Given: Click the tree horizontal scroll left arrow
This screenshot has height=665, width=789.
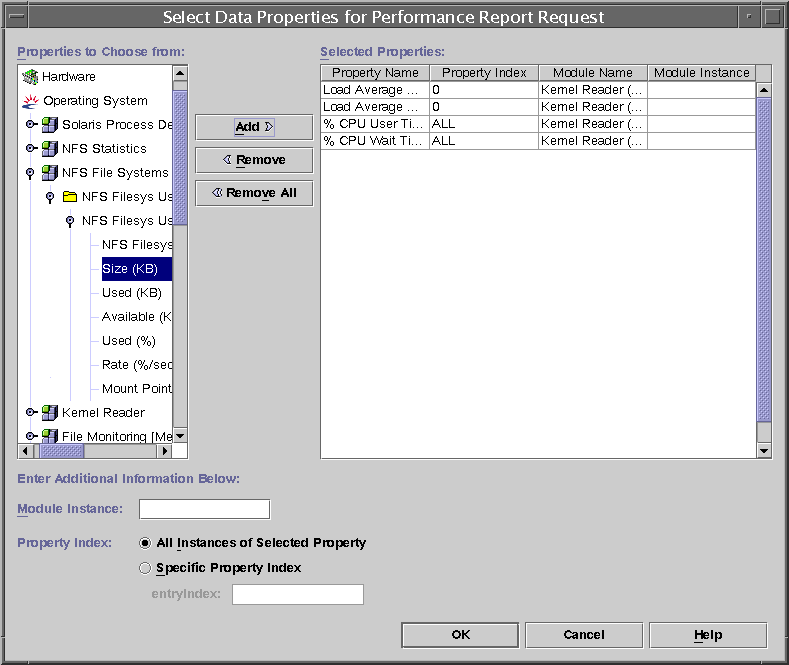Looking at the screenshot, I should pyautogui.click(x=26, y=451).
